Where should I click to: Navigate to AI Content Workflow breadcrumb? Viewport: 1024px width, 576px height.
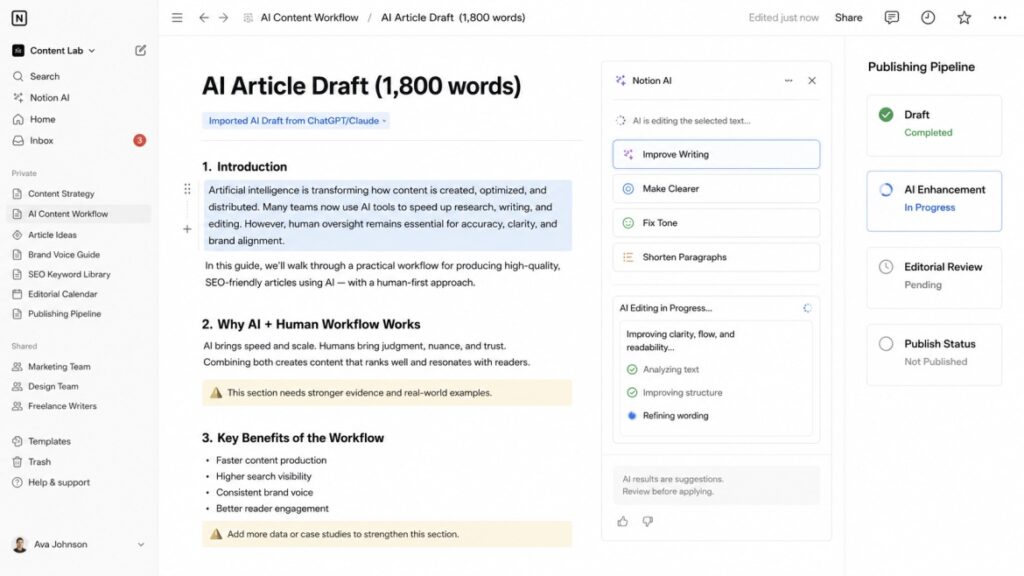pyautogui.click(x=309, y=18)
